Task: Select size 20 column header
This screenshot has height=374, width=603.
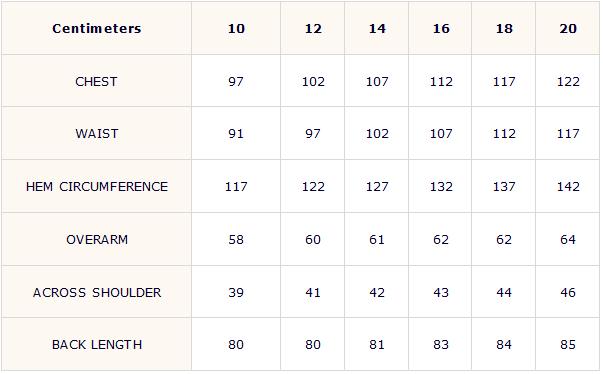Action: [568, 28]
